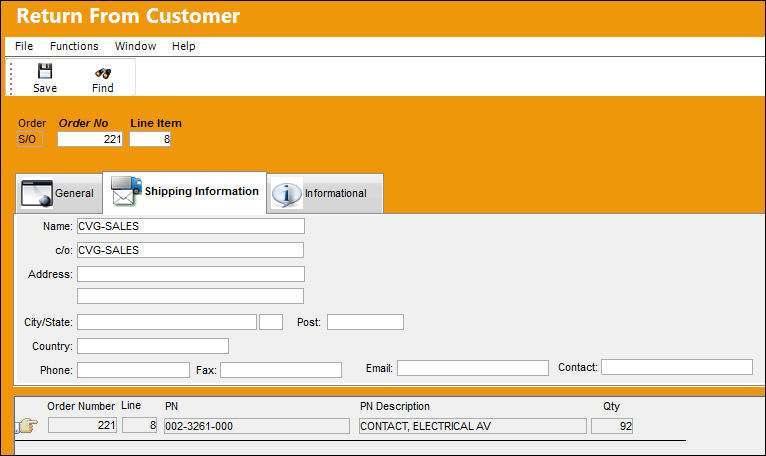The image size is (766, 456).
Task: Click the toolbar drag handle dots
Action: (x=11, y=78)
